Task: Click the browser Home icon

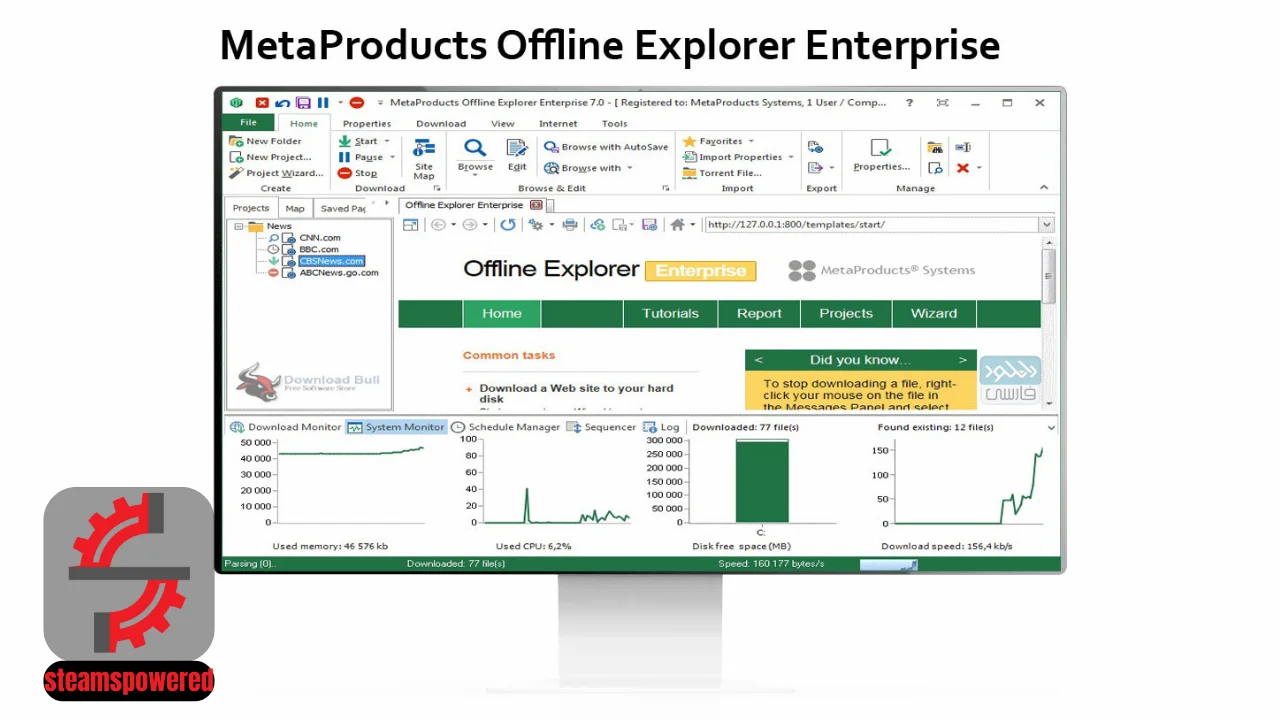Action: (x=677, y=225)
